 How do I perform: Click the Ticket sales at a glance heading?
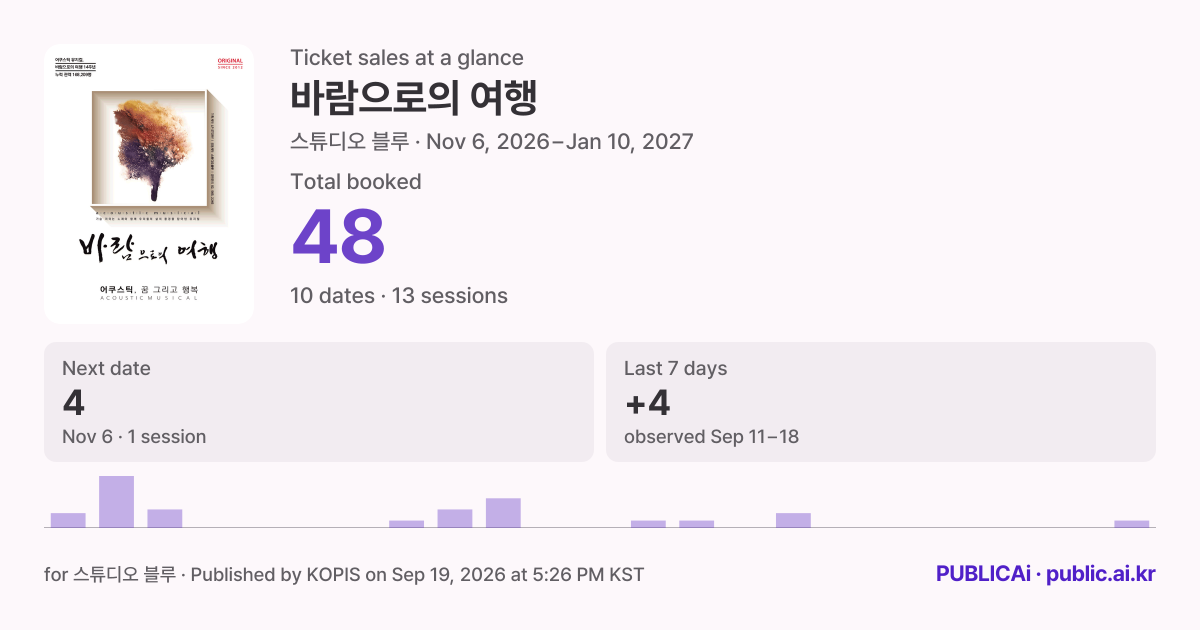[407, 58]
